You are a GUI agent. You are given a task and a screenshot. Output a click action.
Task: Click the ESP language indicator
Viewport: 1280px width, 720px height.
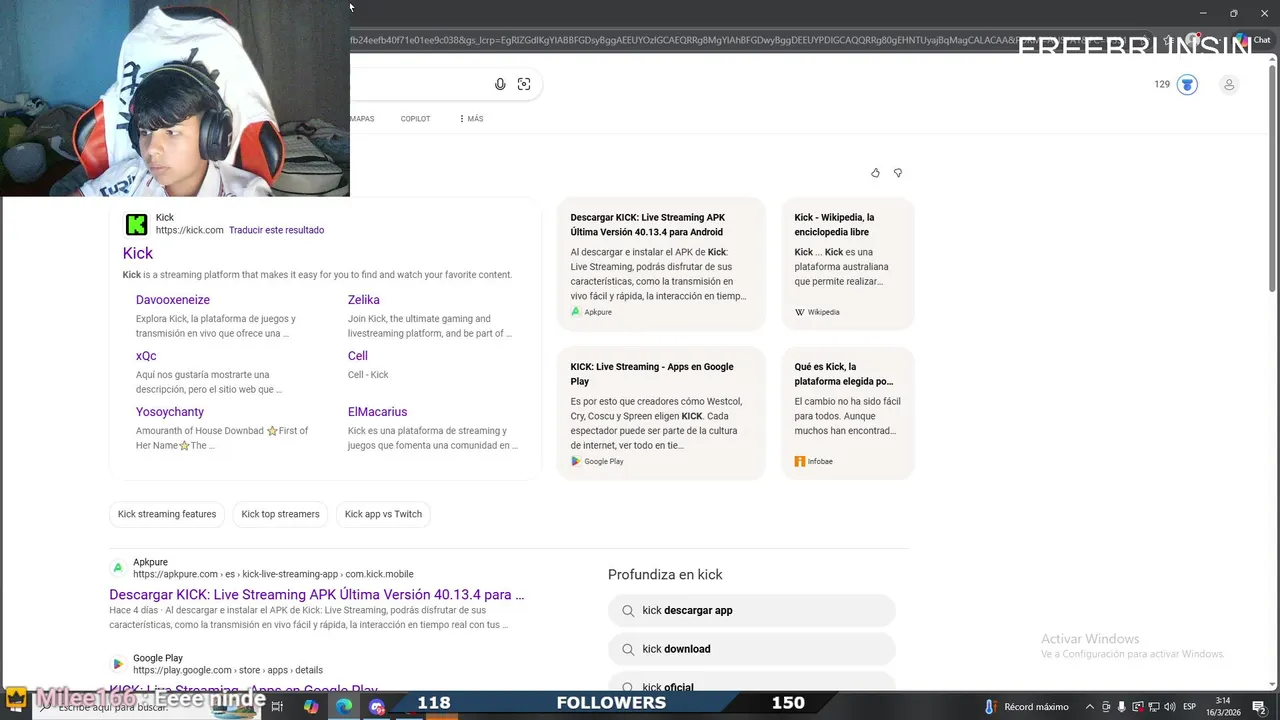pyautogui.click(x=1189, y=707)
